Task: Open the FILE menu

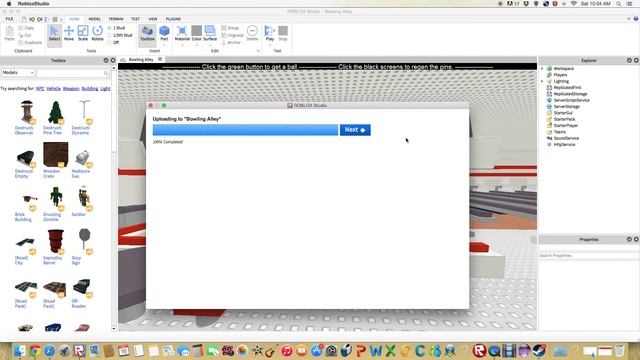Action: point(9,19)
